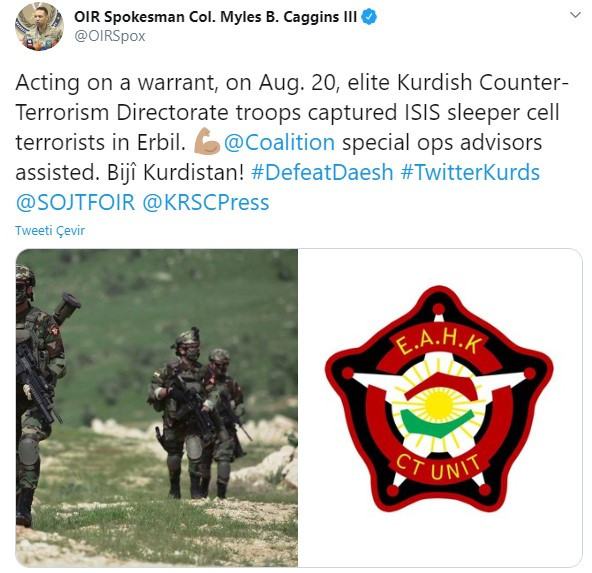Open the @OIRSpox handle
Image resolution: width=592 pixels, height=573 pixels.
110,36
